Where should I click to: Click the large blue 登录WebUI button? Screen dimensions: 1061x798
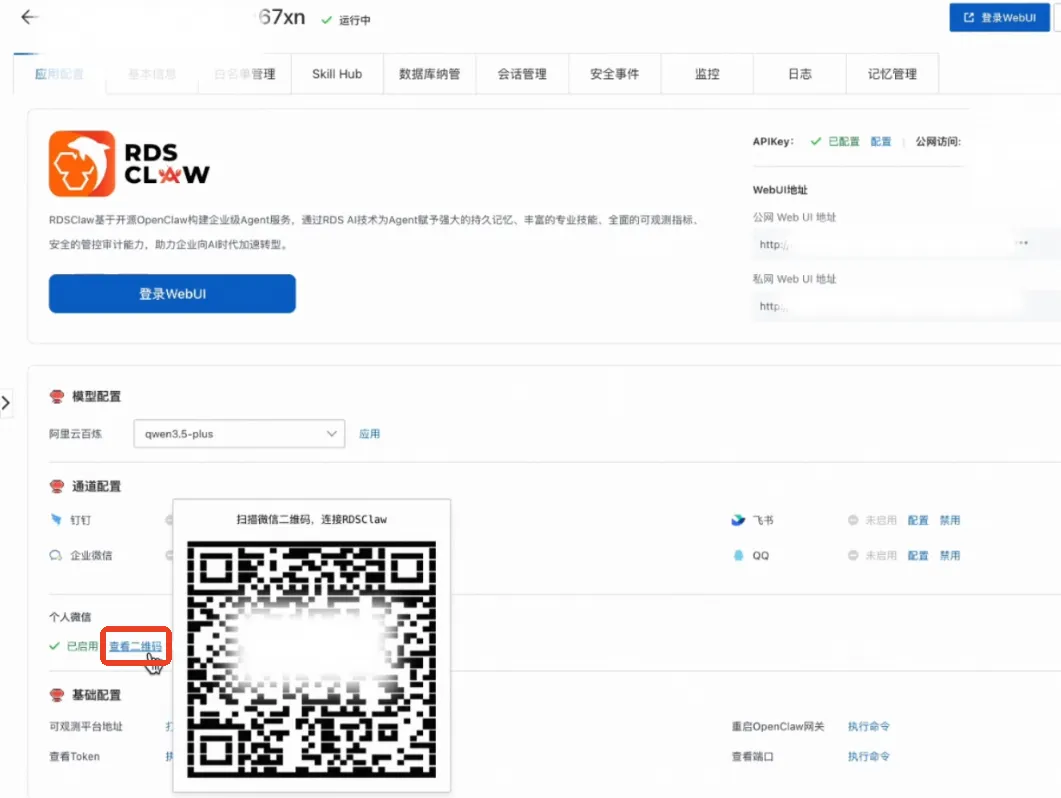pos(172,294)
